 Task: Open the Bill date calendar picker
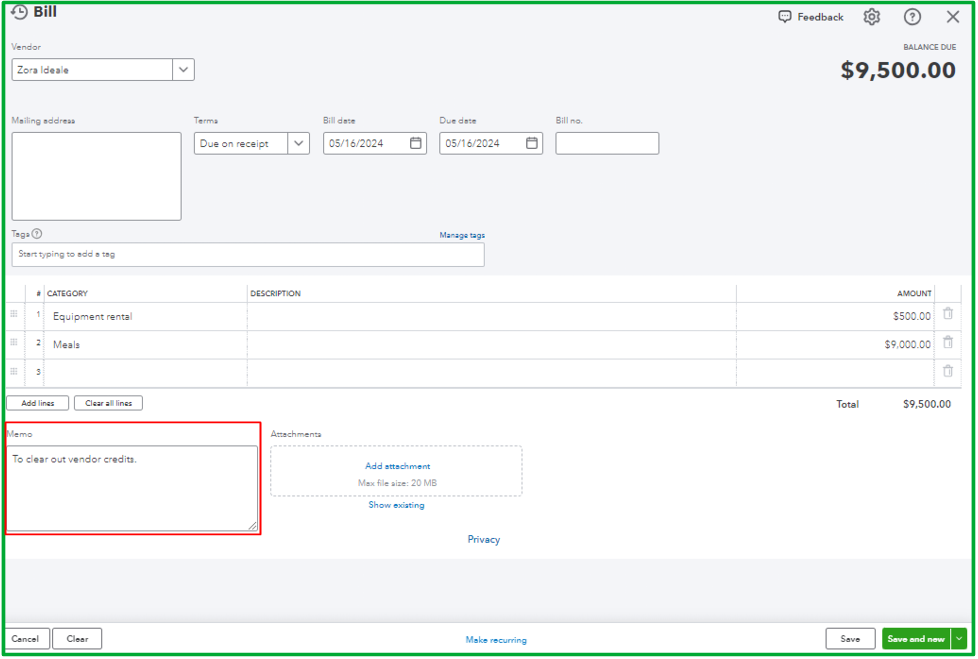[x=415, y=143]
